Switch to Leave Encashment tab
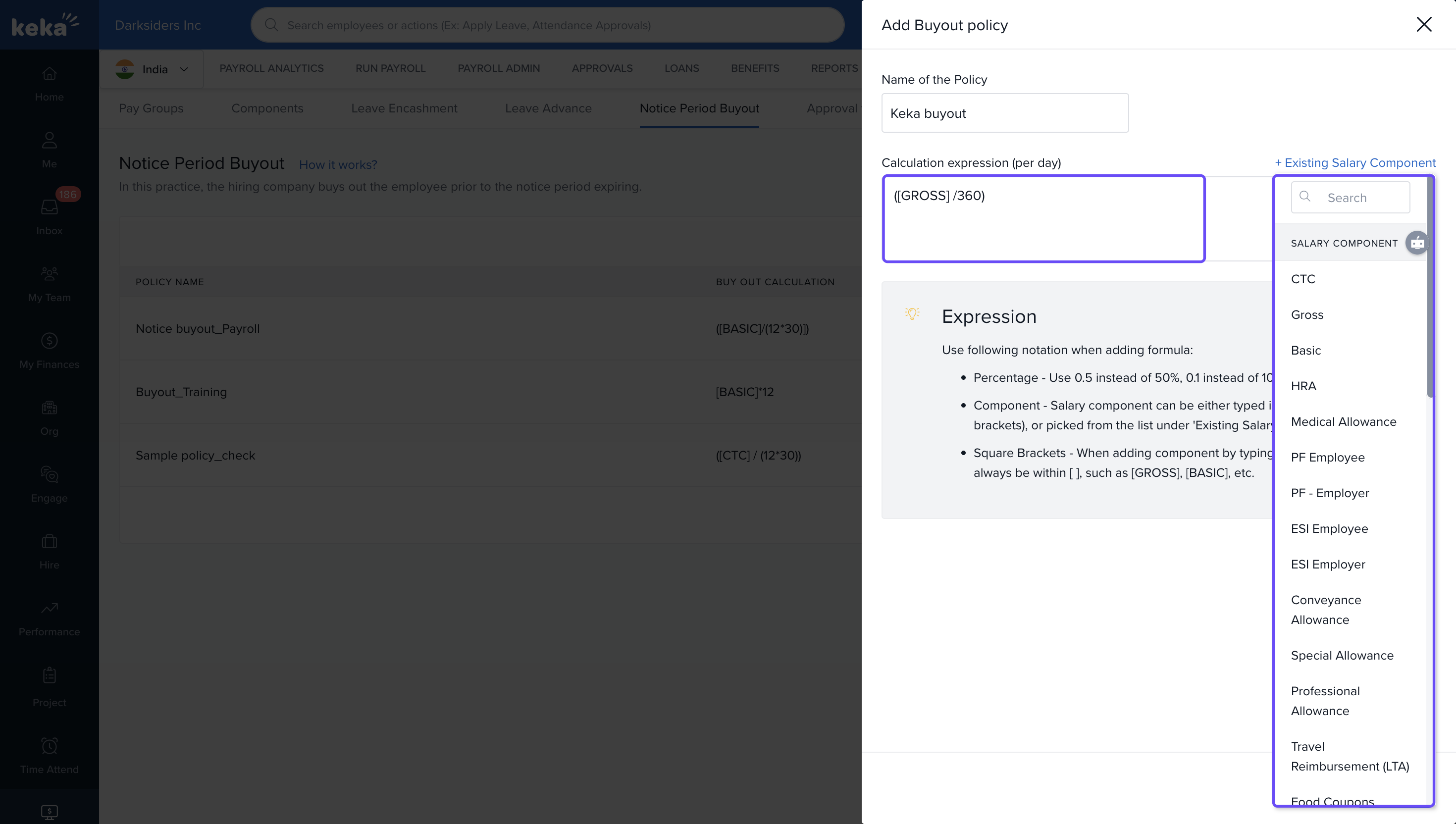The image size is (1456, 824). (404, 108)
